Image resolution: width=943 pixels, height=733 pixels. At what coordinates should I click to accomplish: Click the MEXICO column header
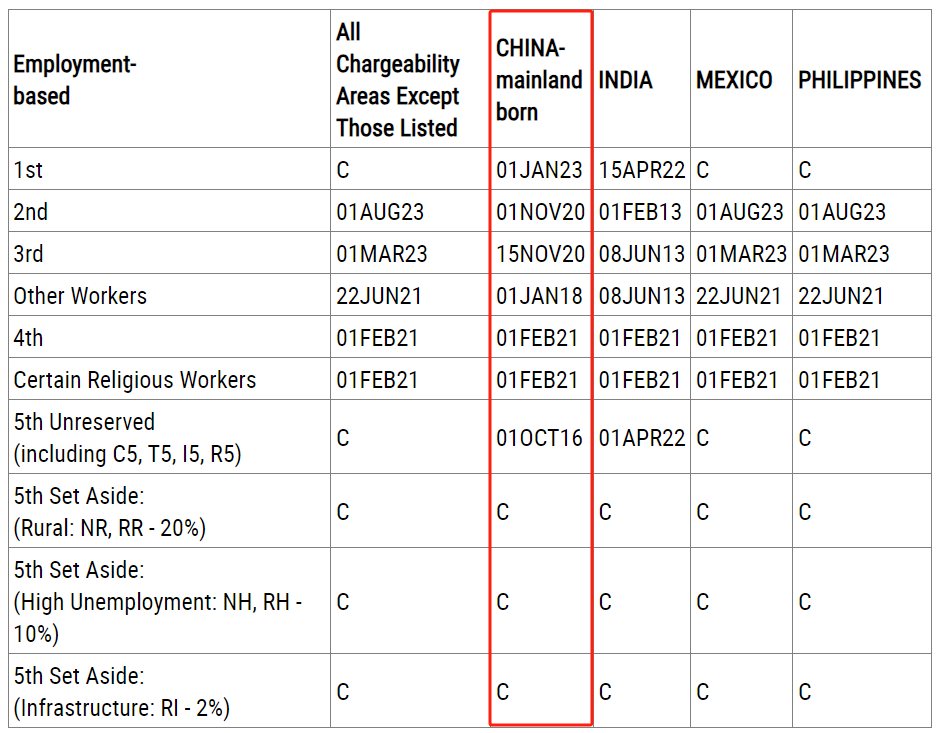point(734,80)
